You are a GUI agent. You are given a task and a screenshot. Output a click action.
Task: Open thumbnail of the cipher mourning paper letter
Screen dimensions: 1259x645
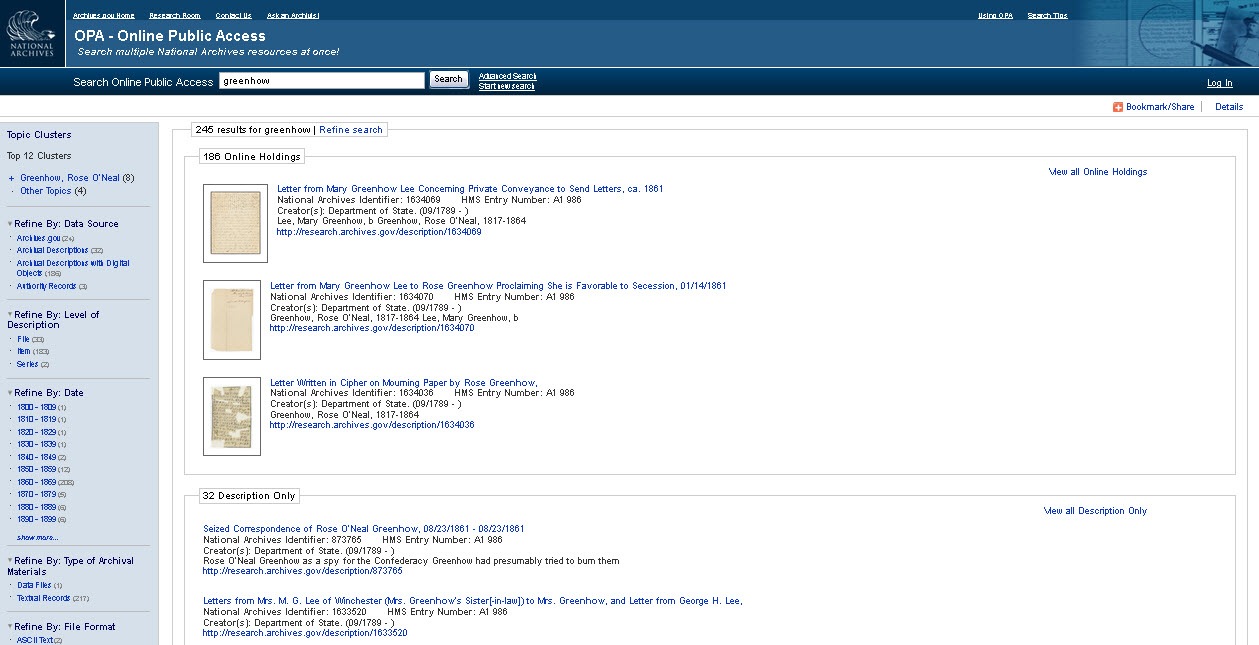tap(232, 416)
